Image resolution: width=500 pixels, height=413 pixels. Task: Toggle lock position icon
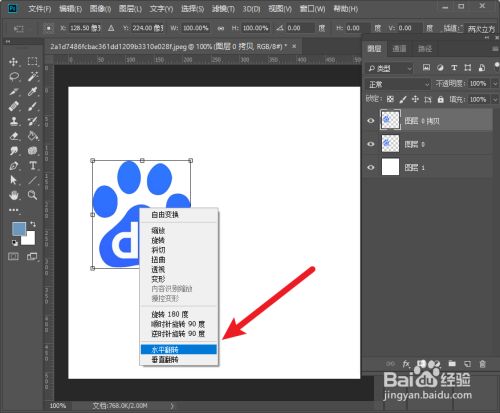(x=415, y=99)
